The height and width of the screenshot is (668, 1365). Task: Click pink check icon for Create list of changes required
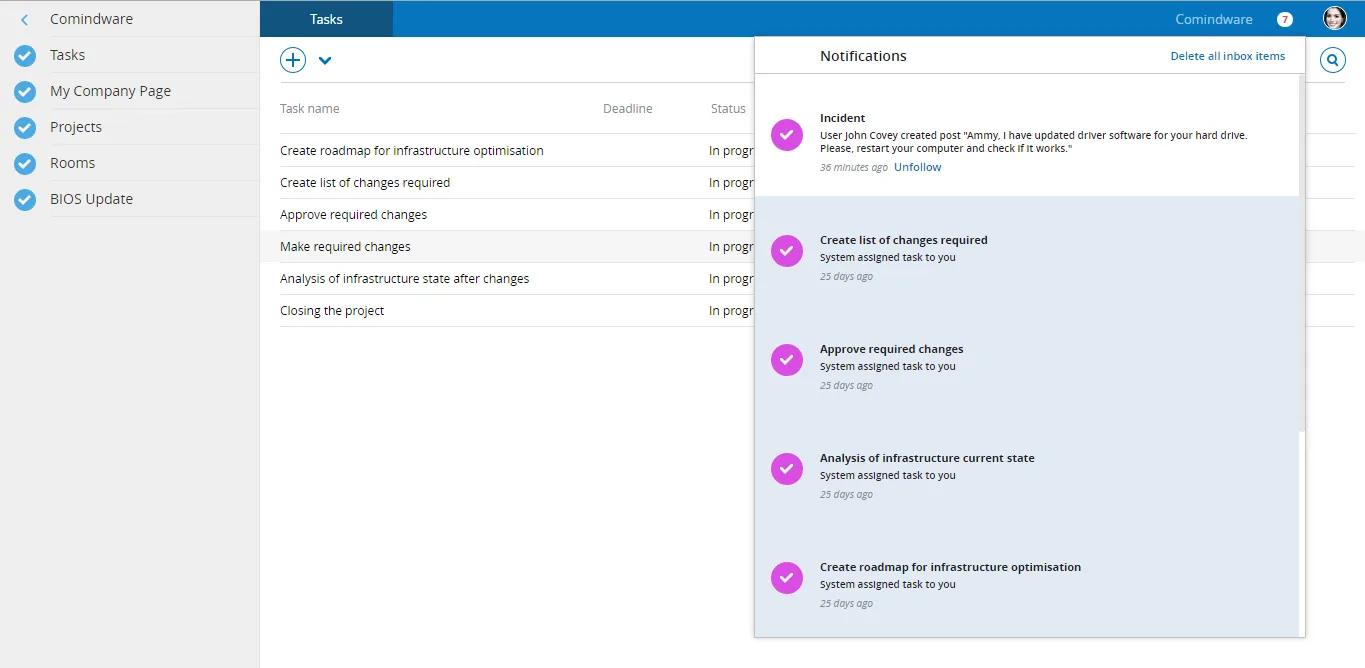click(787, 251)
